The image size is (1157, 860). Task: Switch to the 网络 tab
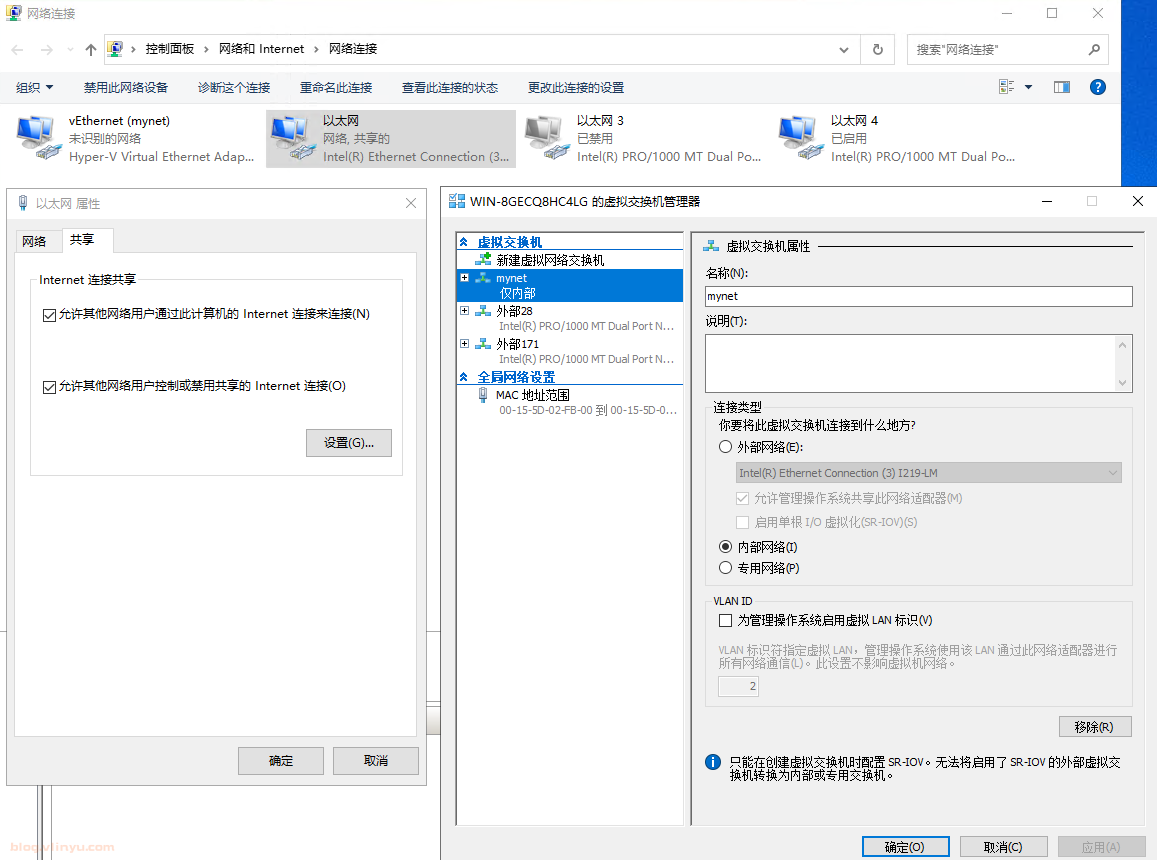[34, 241]
